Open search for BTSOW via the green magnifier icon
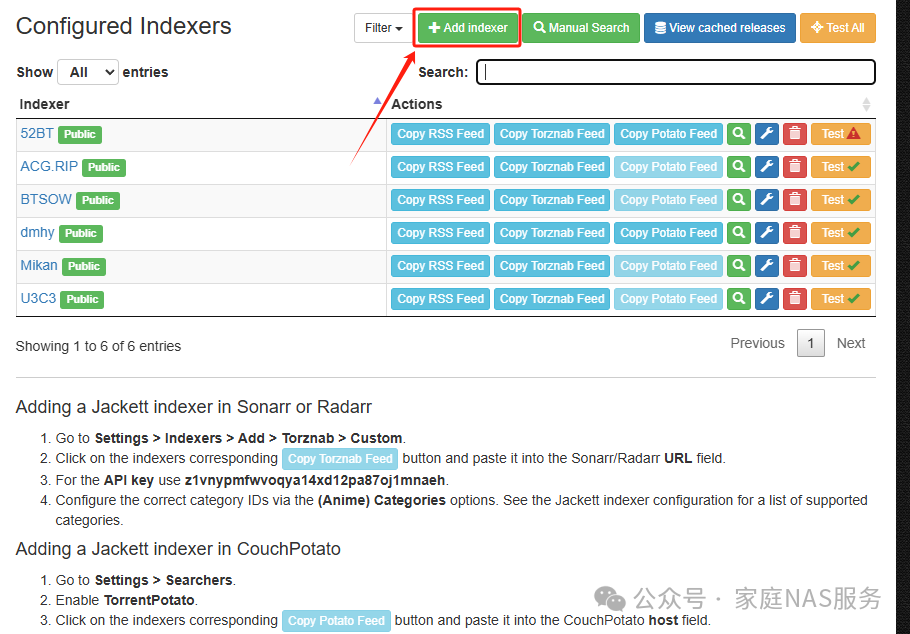 click(x=739, y=199)
